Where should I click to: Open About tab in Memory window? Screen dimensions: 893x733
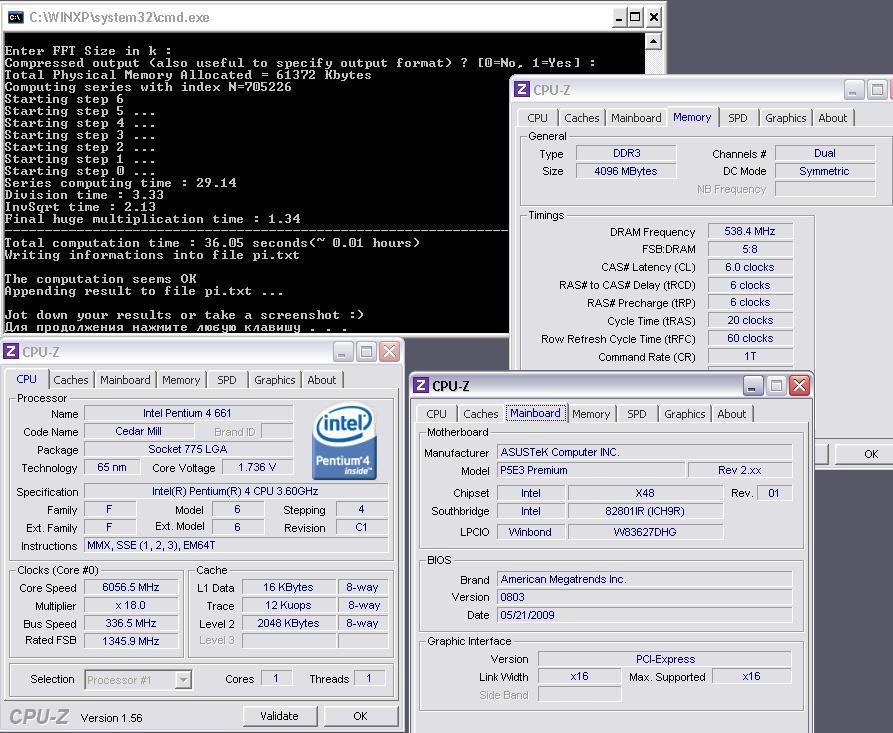pyautogui.click(x=833, y=118)
